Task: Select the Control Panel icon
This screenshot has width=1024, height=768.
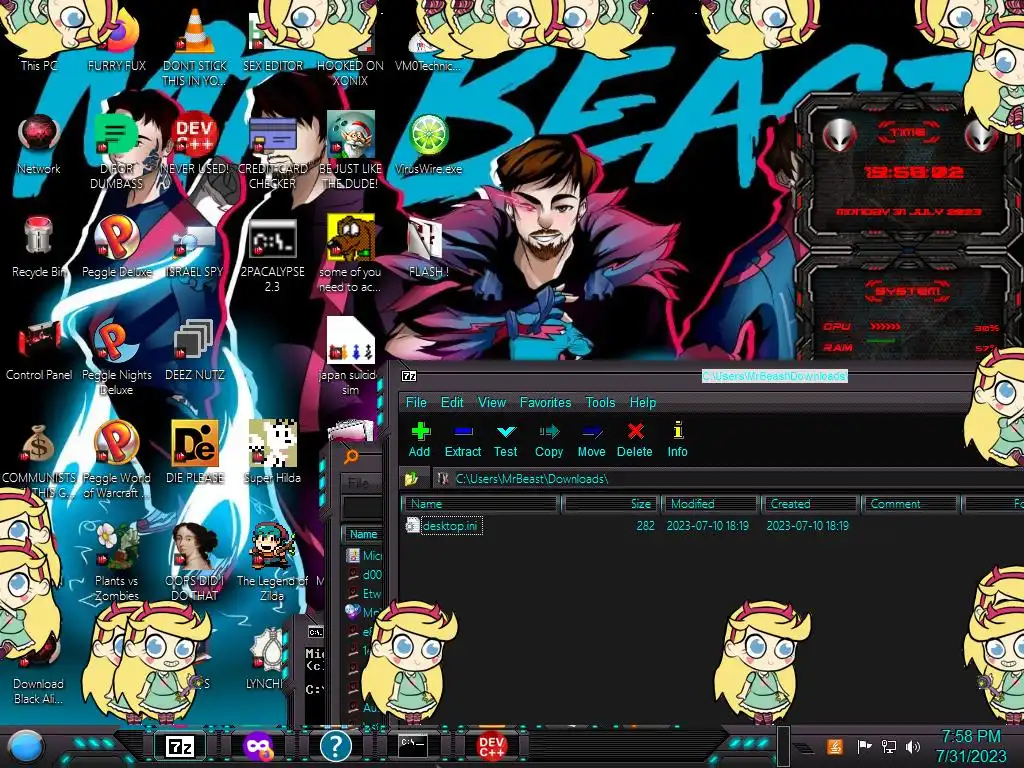Action: [x=39, y=350]
